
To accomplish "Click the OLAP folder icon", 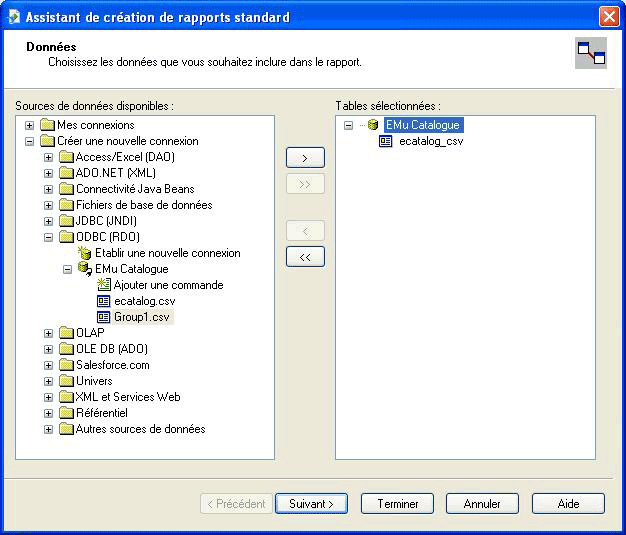I will pos(66,333).
